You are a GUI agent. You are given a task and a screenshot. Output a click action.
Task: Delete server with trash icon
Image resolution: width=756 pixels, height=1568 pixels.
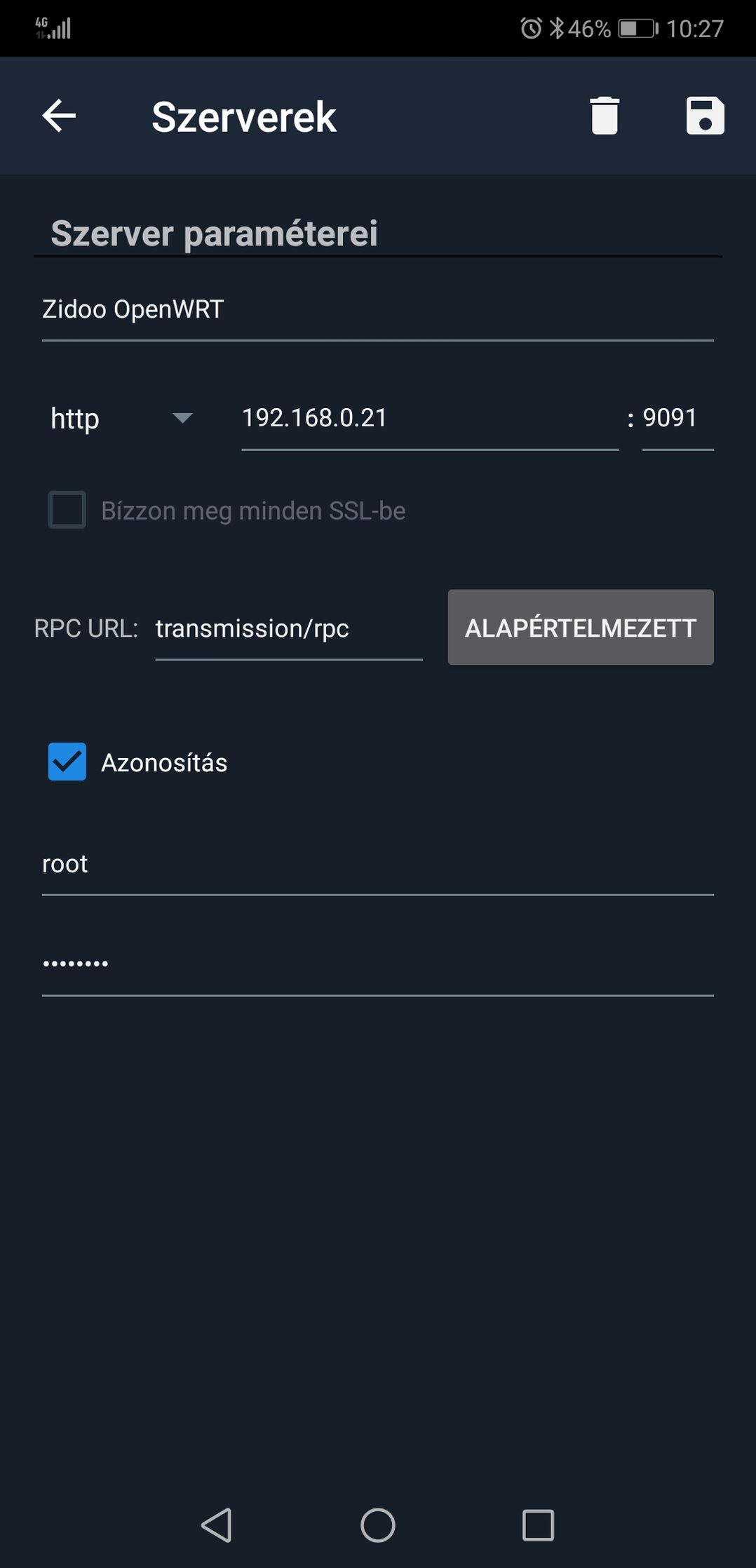pyautogui.click(x=604, y=116)
